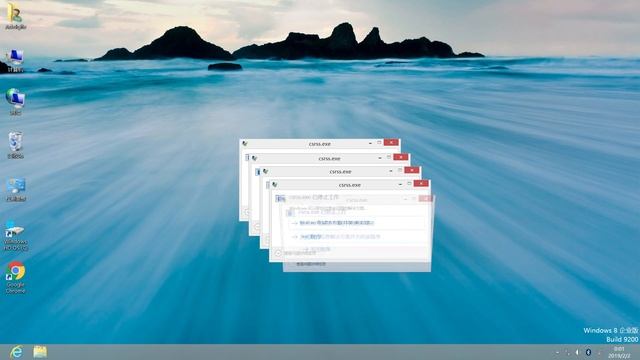640x360 pixels.
Task: Open the Windows drive shortcut desktop icon
Action: pyautogui.click(x=16, y=236)
